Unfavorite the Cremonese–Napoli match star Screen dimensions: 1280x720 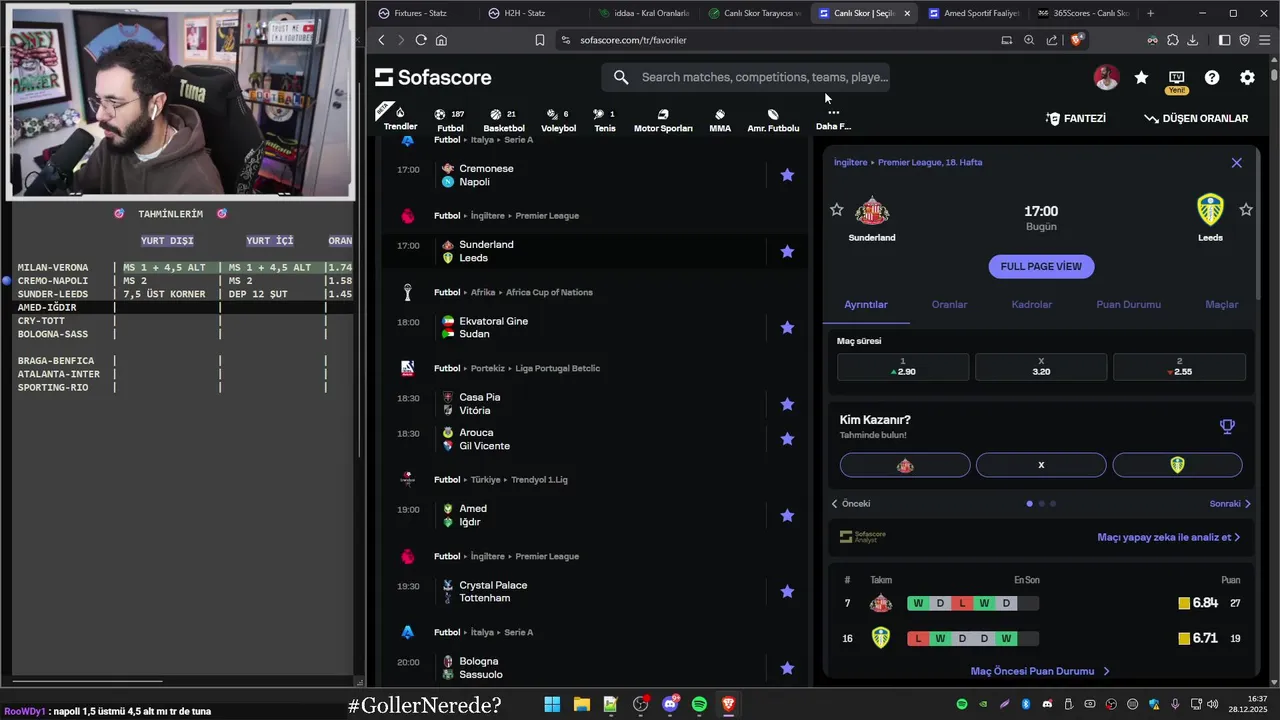click(787, 175)
